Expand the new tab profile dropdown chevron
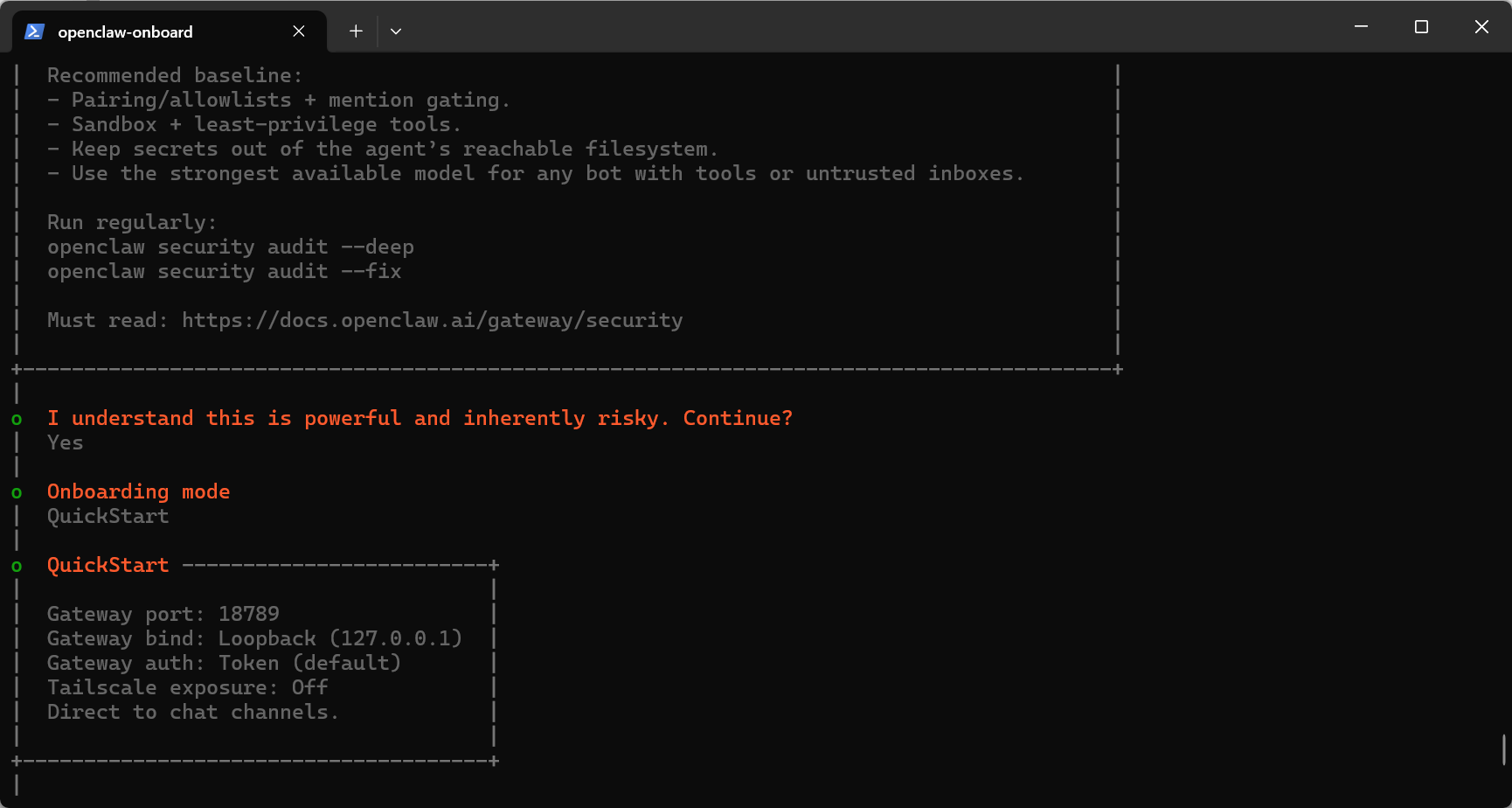The image size is (1512, 808). tap(396, 31)
